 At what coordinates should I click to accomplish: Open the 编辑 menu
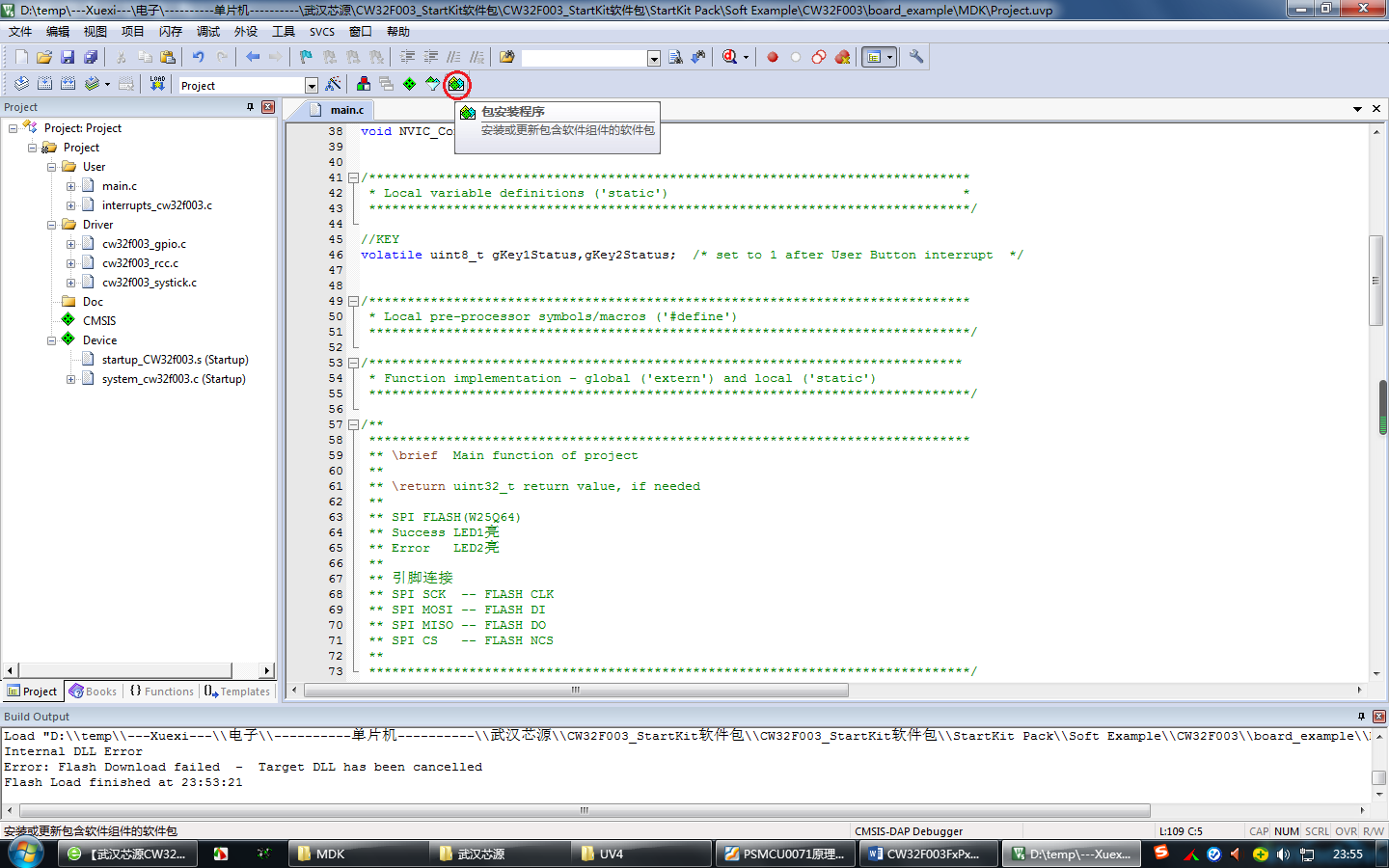coord(58,32)
